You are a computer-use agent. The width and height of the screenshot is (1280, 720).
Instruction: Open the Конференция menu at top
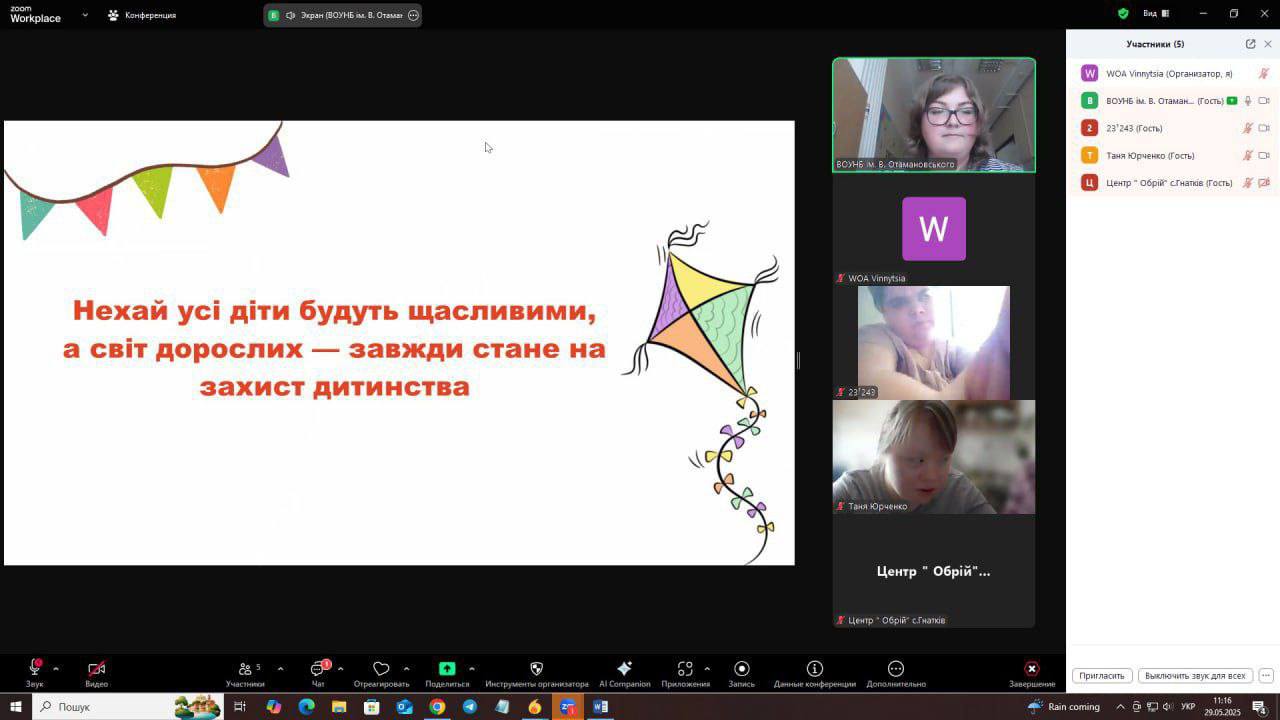142,15
